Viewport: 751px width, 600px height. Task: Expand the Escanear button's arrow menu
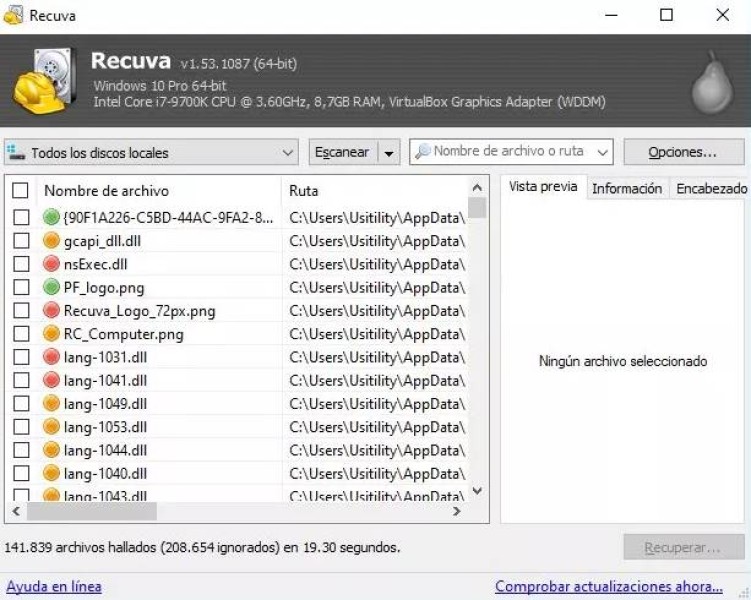(x=389, y=153)
